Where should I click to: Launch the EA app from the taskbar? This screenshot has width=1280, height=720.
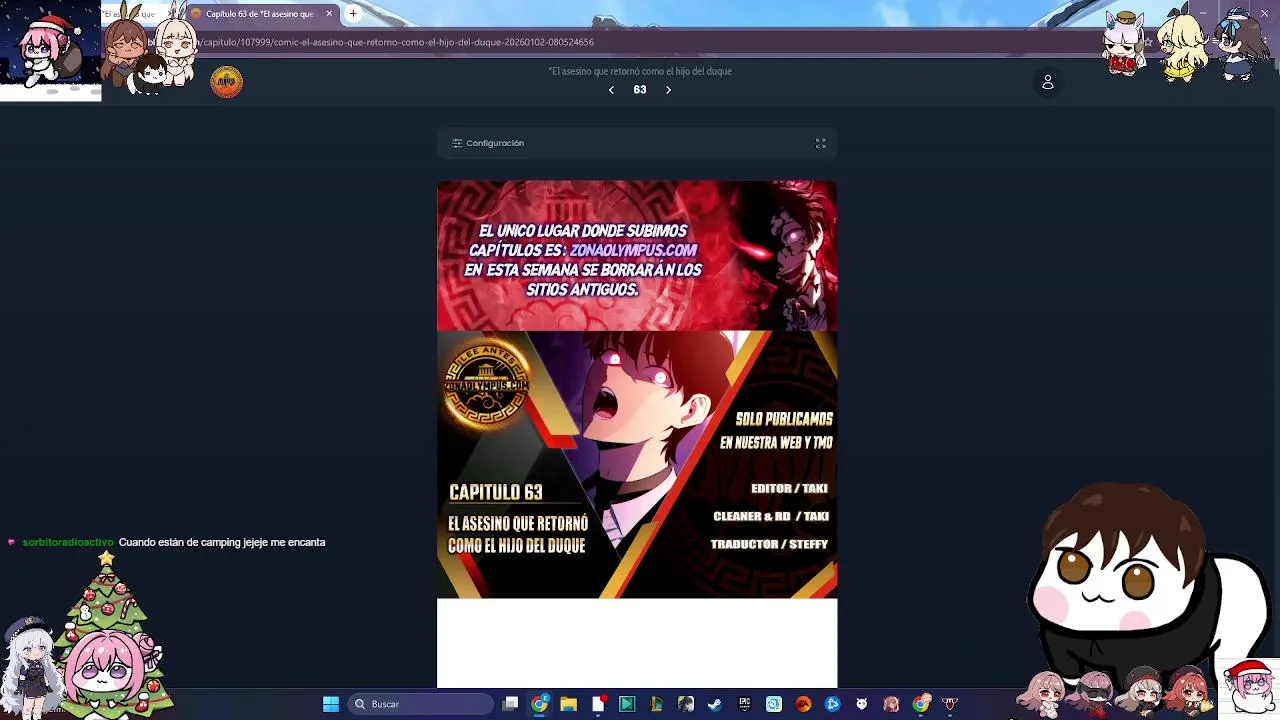pyautogui.click(x=802, y=704)
